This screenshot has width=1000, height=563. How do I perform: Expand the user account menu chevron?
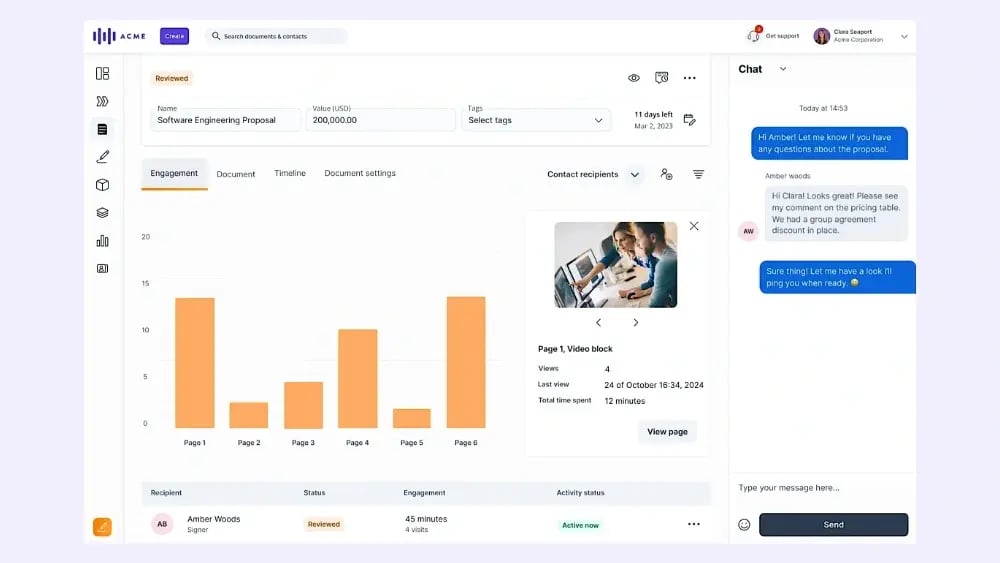tap(904, 36)
